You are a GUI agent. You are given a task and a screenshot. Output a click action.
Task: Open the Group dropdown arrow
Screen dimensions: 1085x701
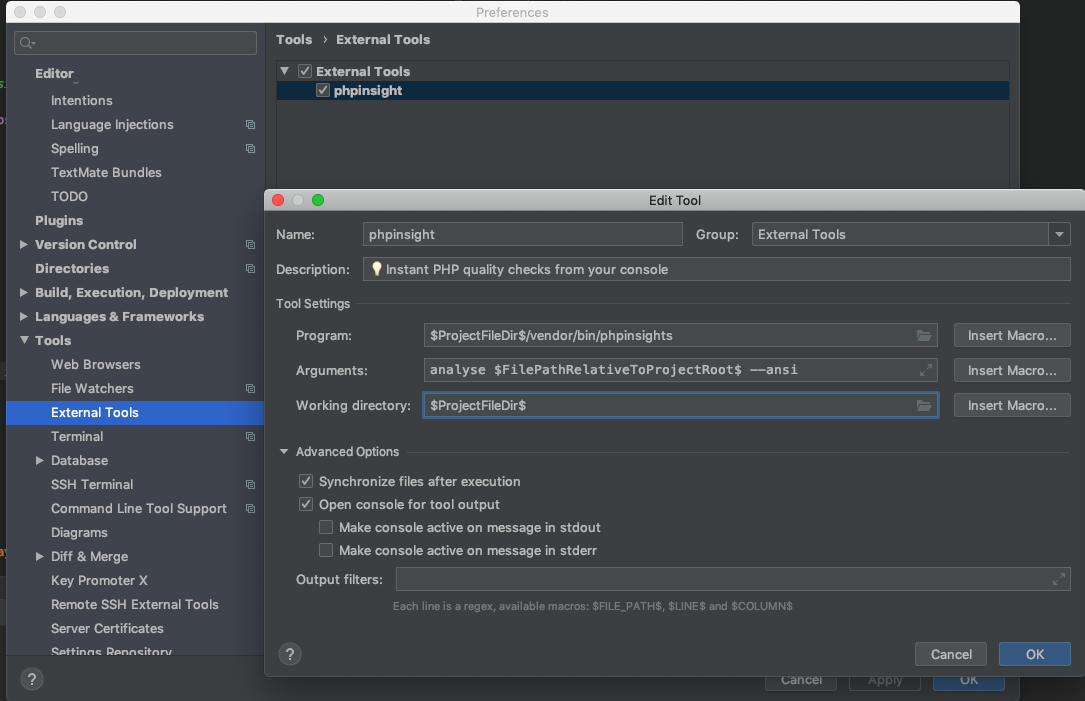[1059, 235]
